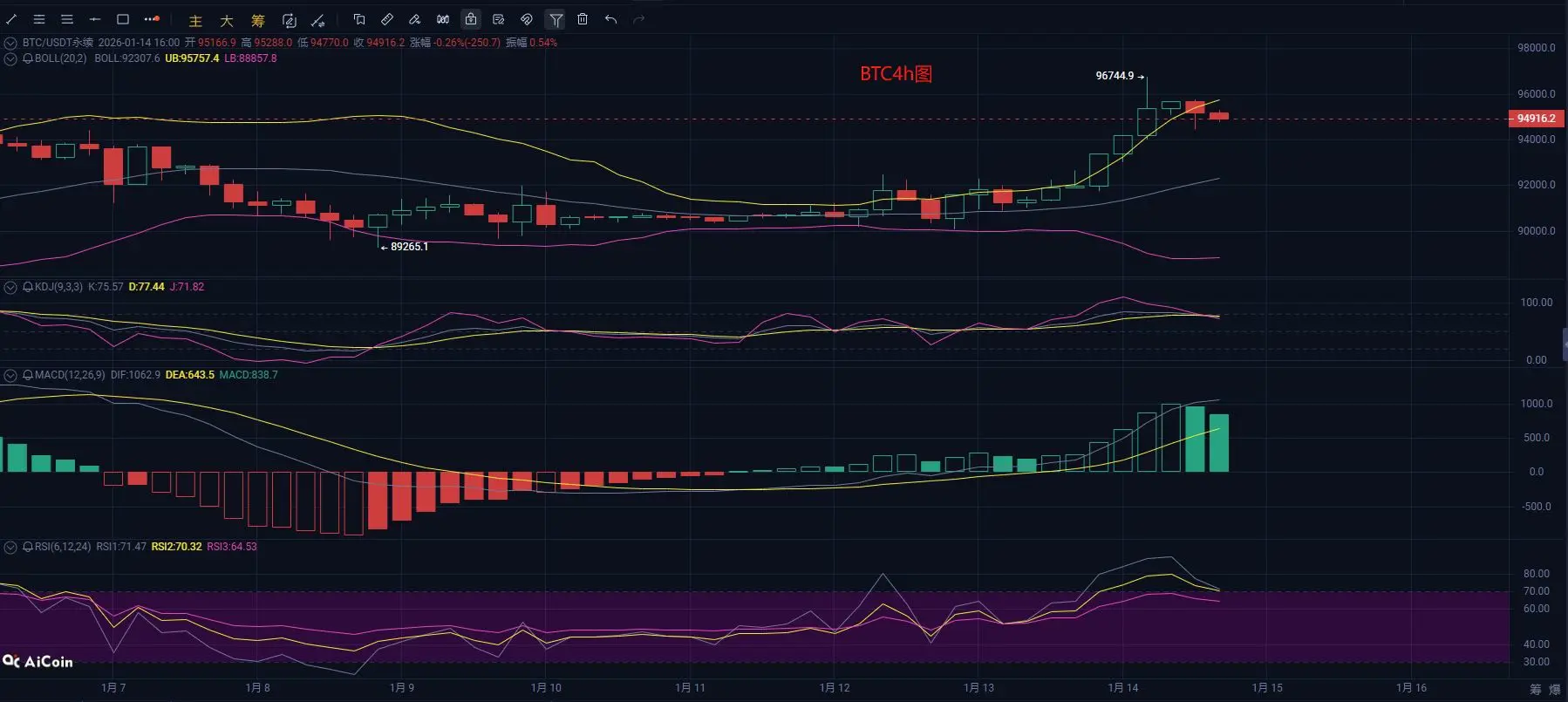Open more drawing tools with red dot
Viewport: 1568px width, 702px height.
pos(152,19)
